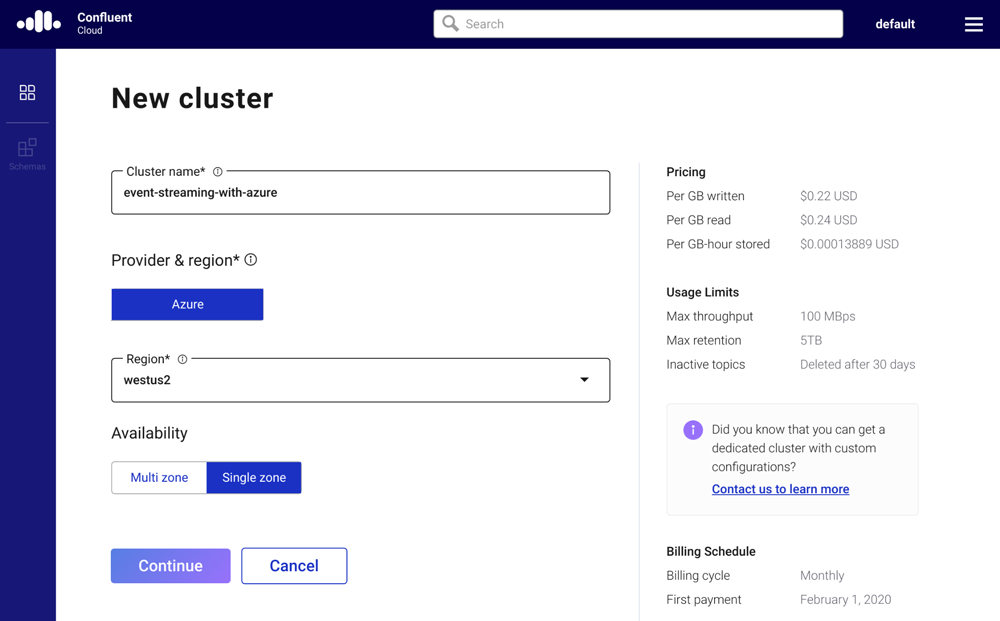Click the Usage Limits heading

pos(702,292)
